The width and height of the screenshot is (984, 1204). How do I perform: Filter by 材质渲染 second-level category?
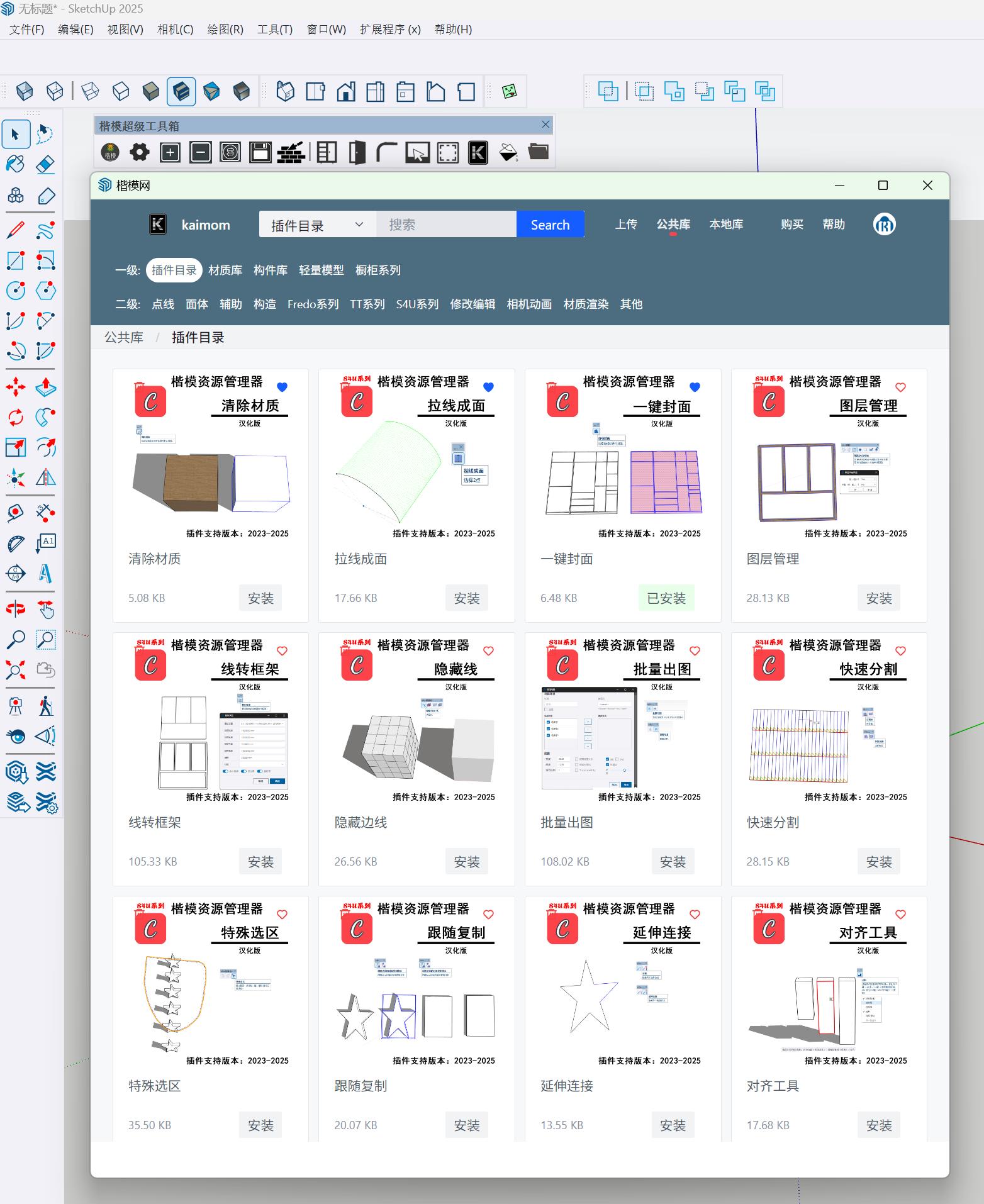pyautogui.click(x=586, y=304)
